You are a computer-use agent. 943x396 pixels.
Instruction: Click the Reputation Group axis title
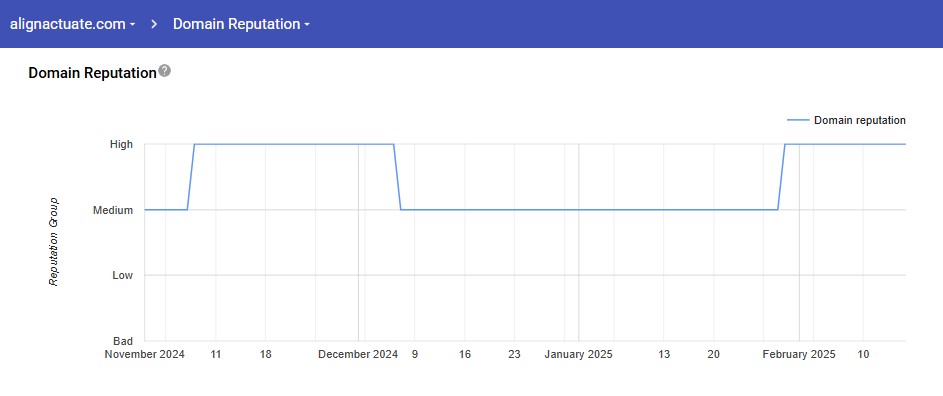[x=54, y=241]
